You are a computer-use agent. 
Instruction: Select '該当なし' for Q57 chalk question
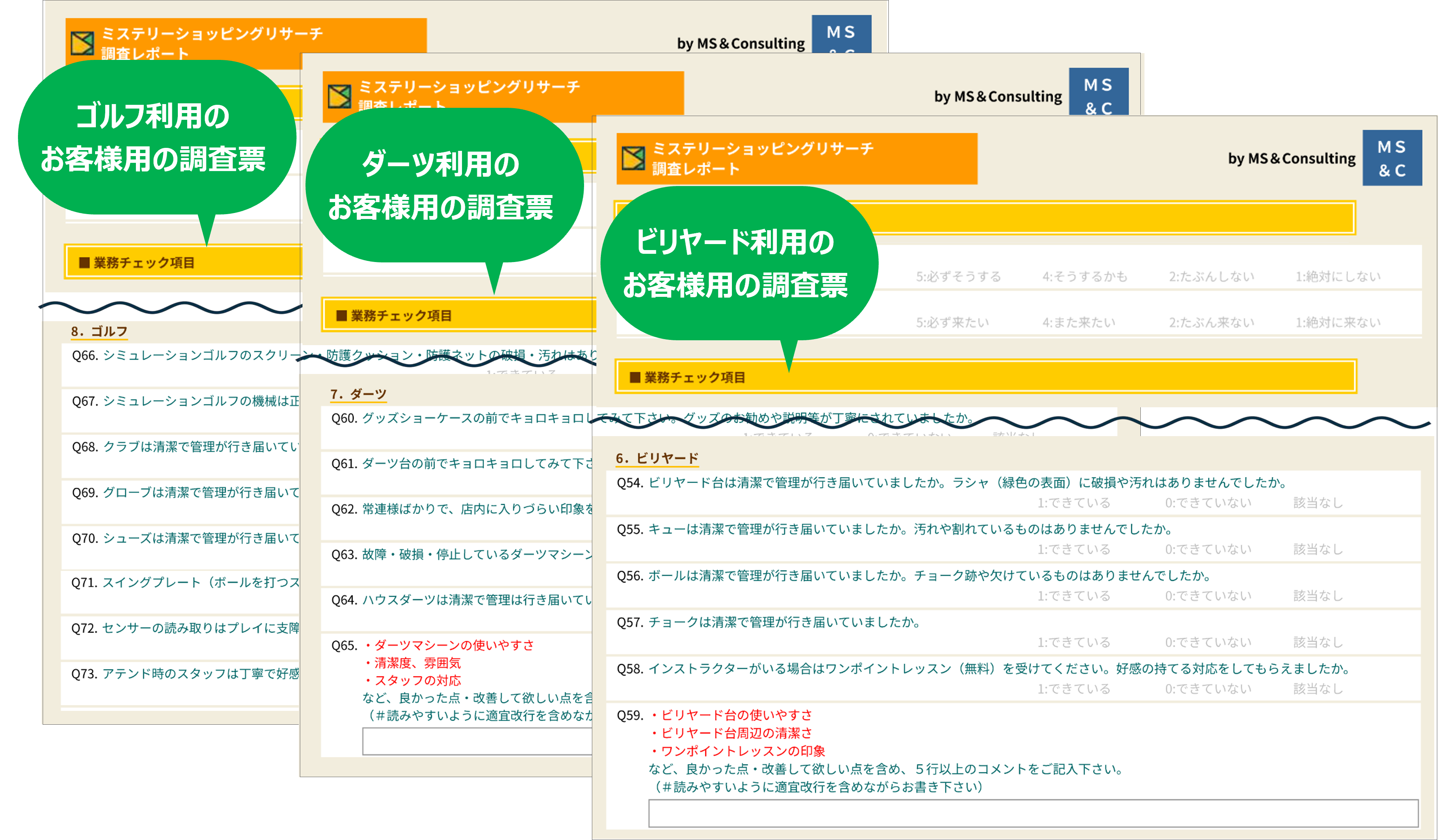(1318, 643)
